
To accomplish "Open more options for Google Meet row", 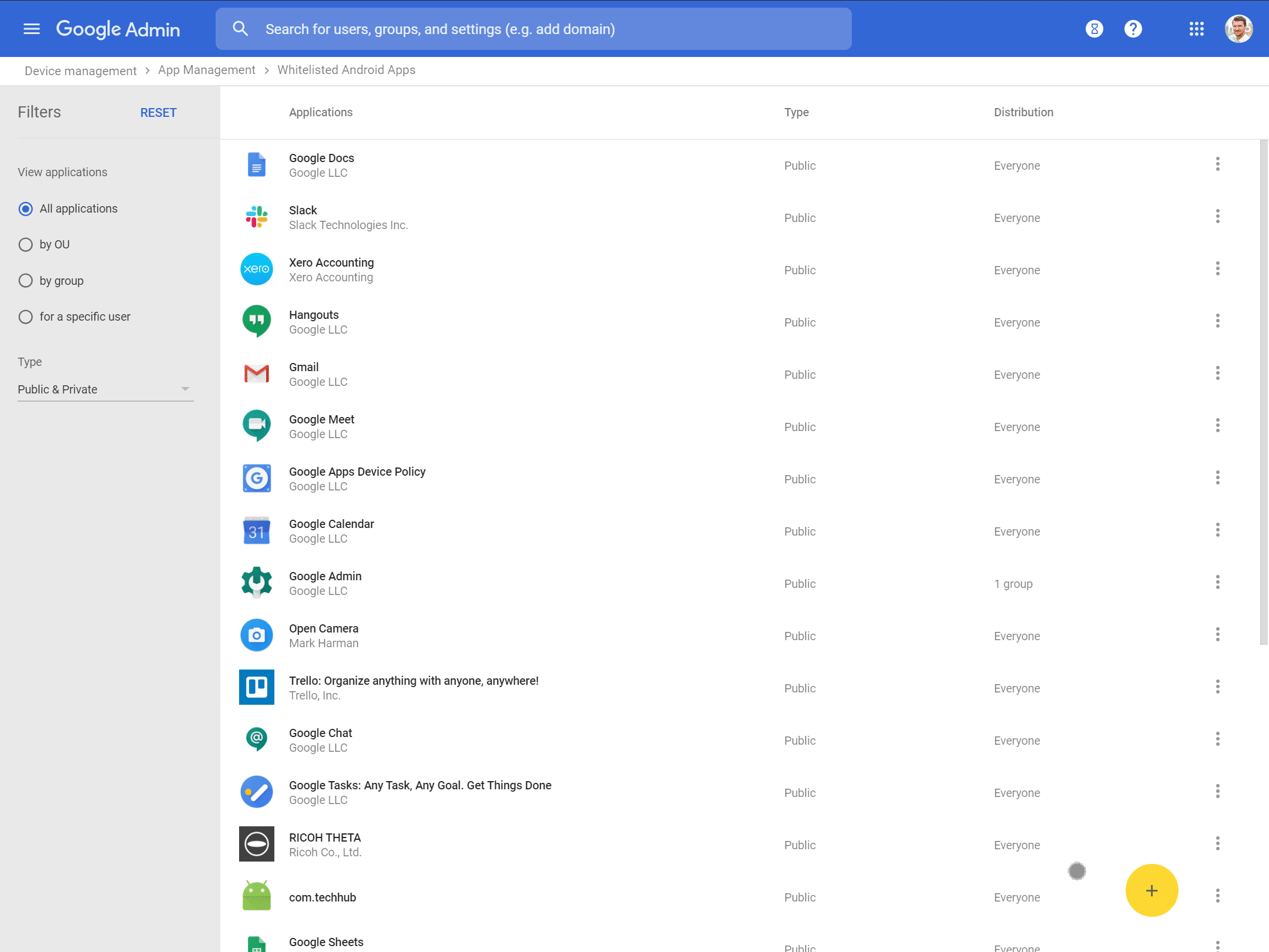I will click(x=1218, y=425).
